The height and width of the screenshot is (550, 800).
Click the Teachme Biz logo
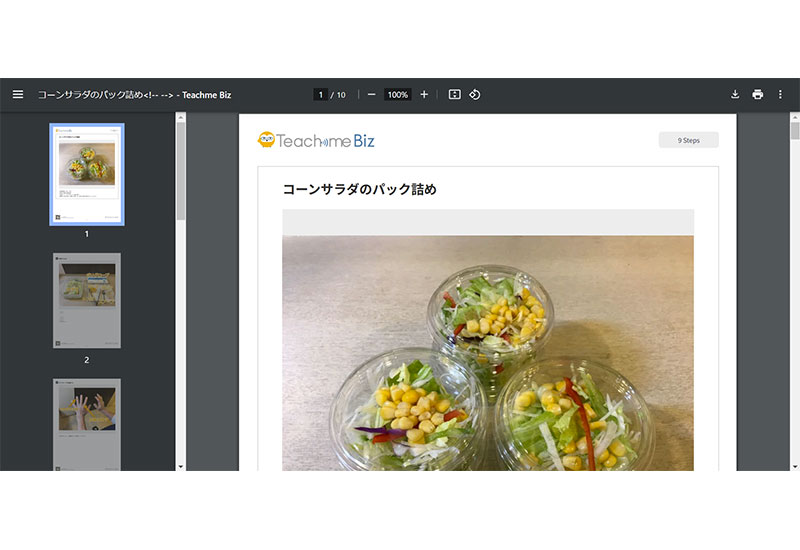pyautogui.click(x=316, y=141)
